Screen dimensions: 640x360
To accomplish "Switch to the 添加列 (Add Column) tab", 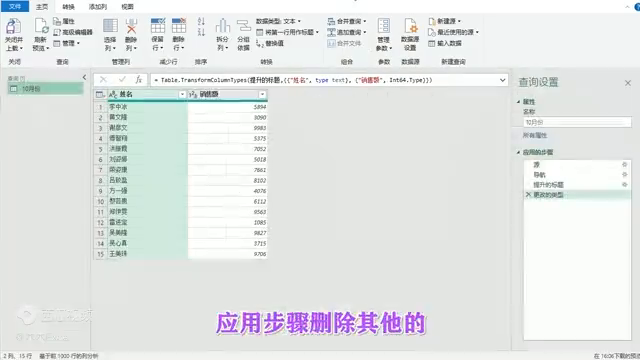I will (x=98, y=7).
